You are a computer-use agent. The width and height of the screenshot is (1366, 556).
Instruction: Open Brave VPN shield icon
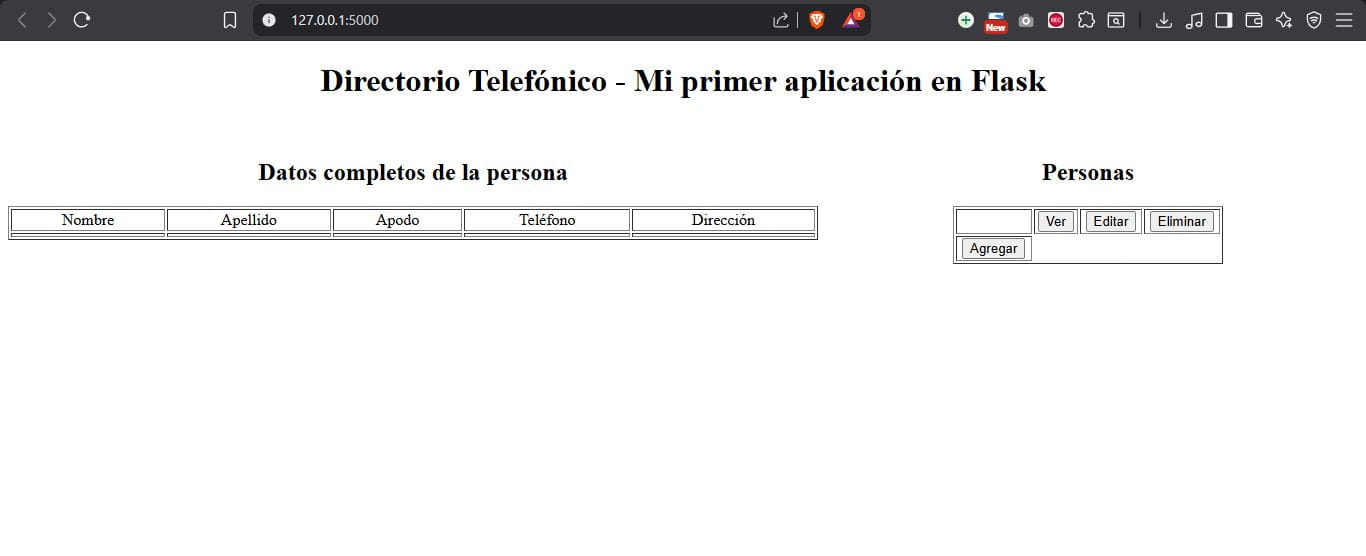click(1314, 20)
